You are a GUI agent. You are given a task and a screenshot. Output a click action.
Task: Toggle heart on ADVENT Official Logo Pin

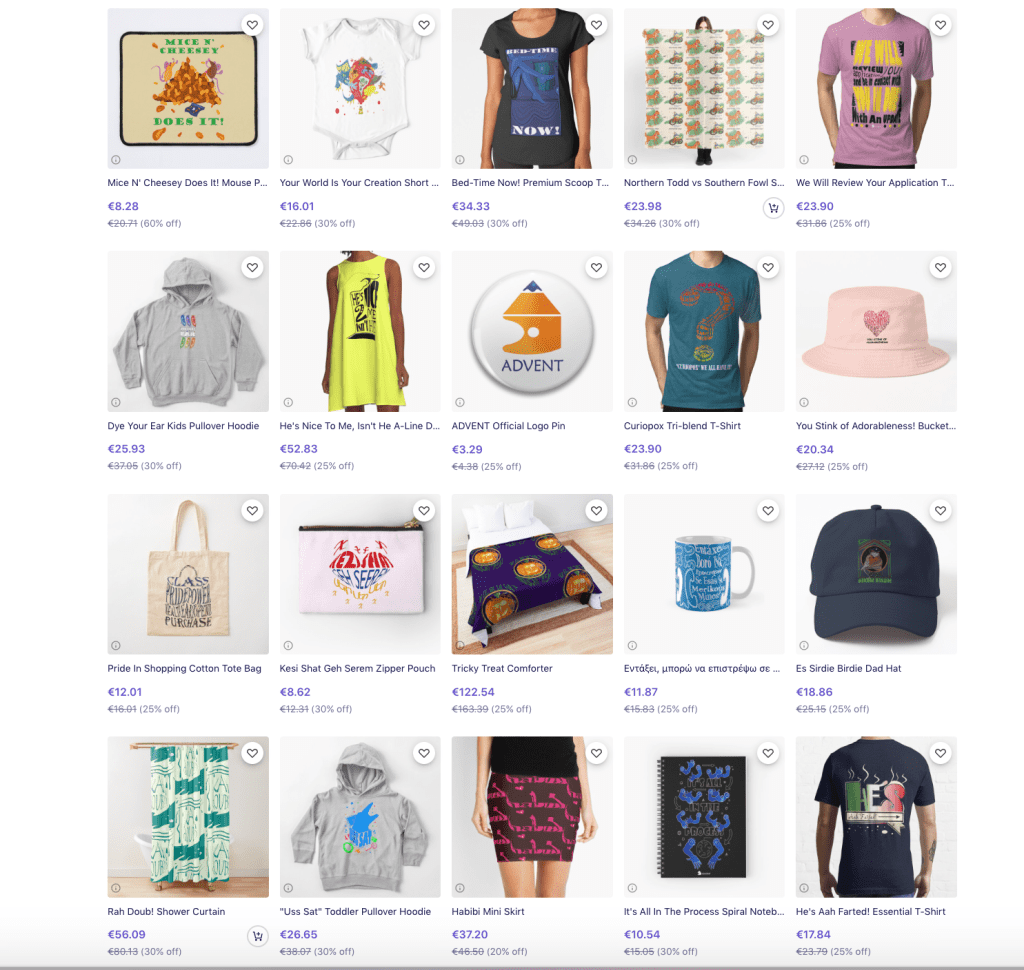596,267
